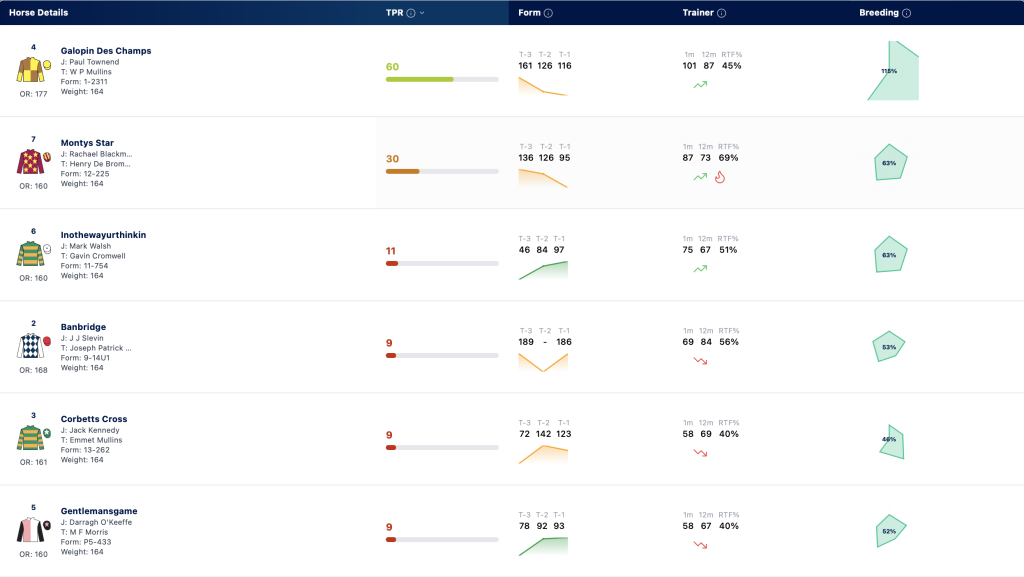Click Galopin Des Champs jockey silks icon
This screenshot has width=1024, height=577.
coord(31,69)
